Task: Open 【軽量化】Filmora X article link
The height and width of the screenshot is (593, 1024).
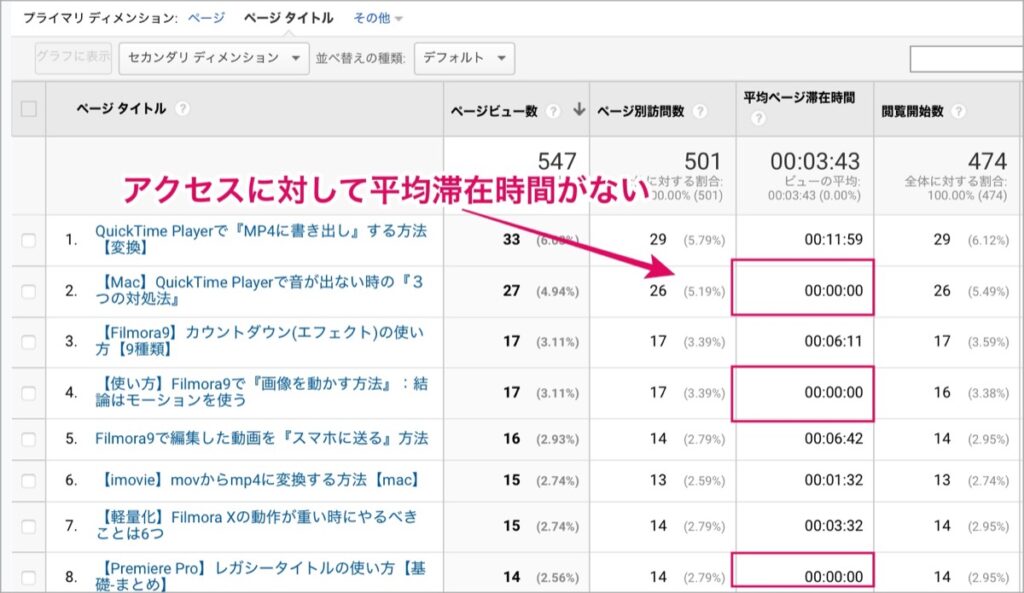Action: point(257,525)
